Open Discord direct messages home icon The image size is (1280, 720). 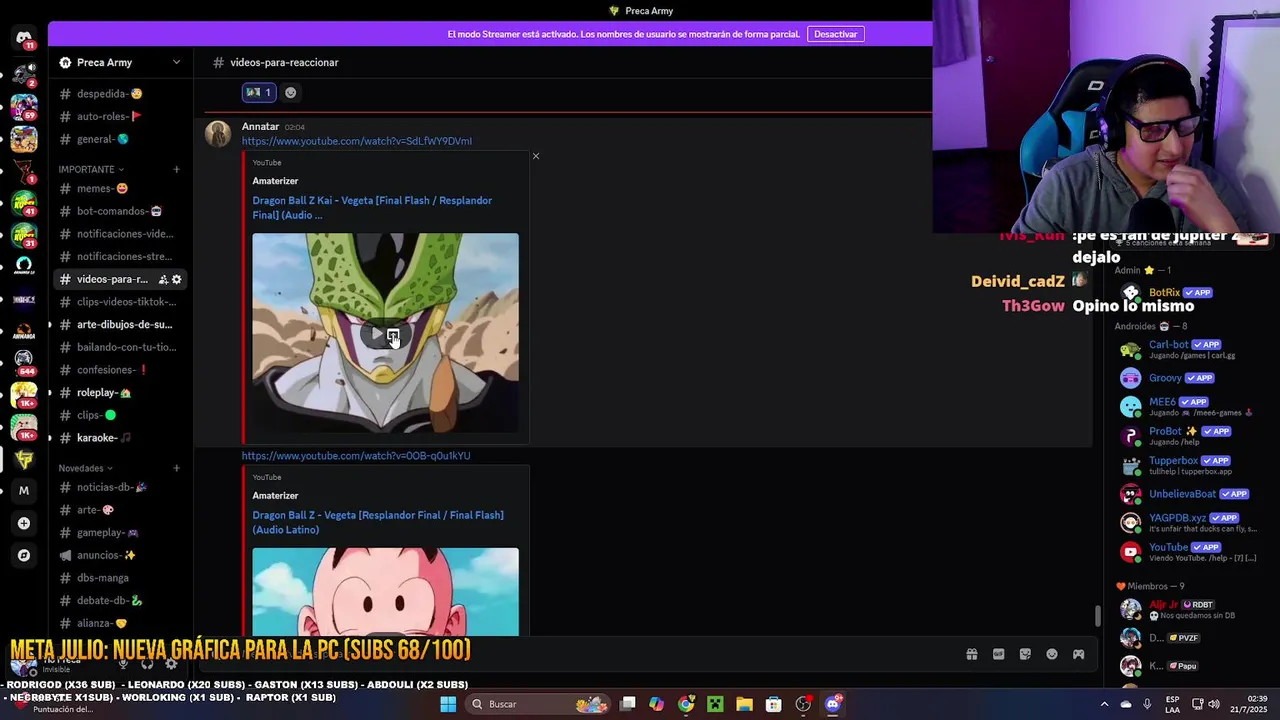[x=24, y=38]
